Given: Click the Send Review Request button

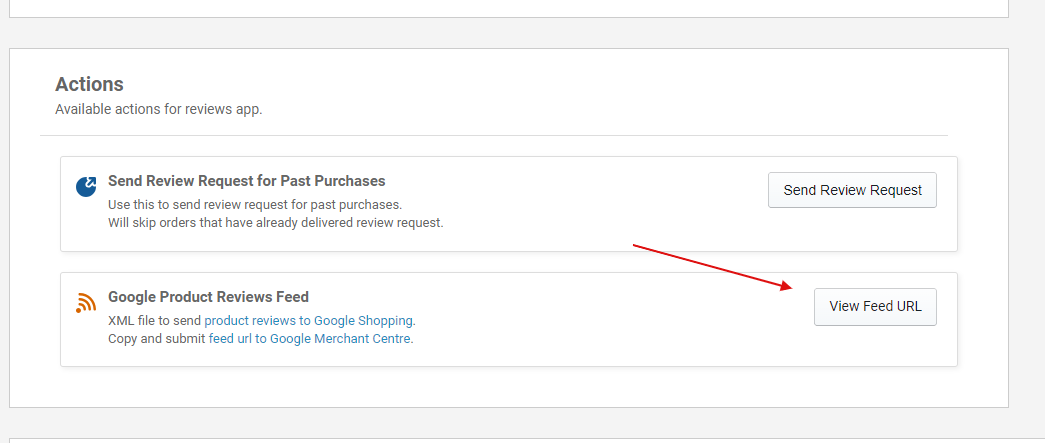Looking at the screenshot, I should 852,190.
